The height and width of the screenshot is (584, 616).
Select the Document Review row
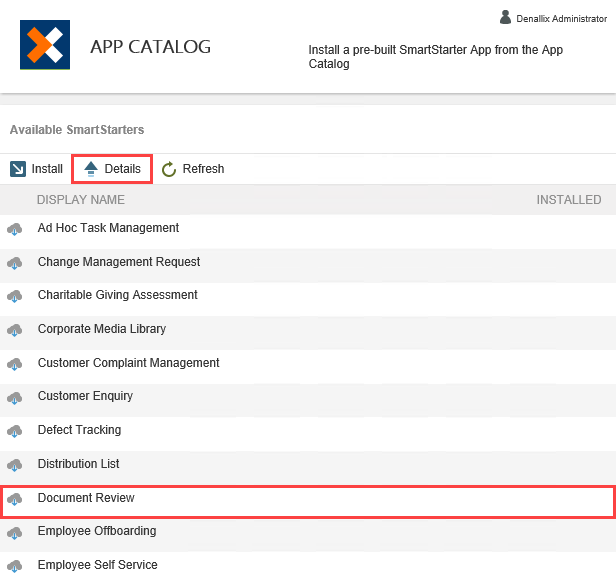click(308, 502)
